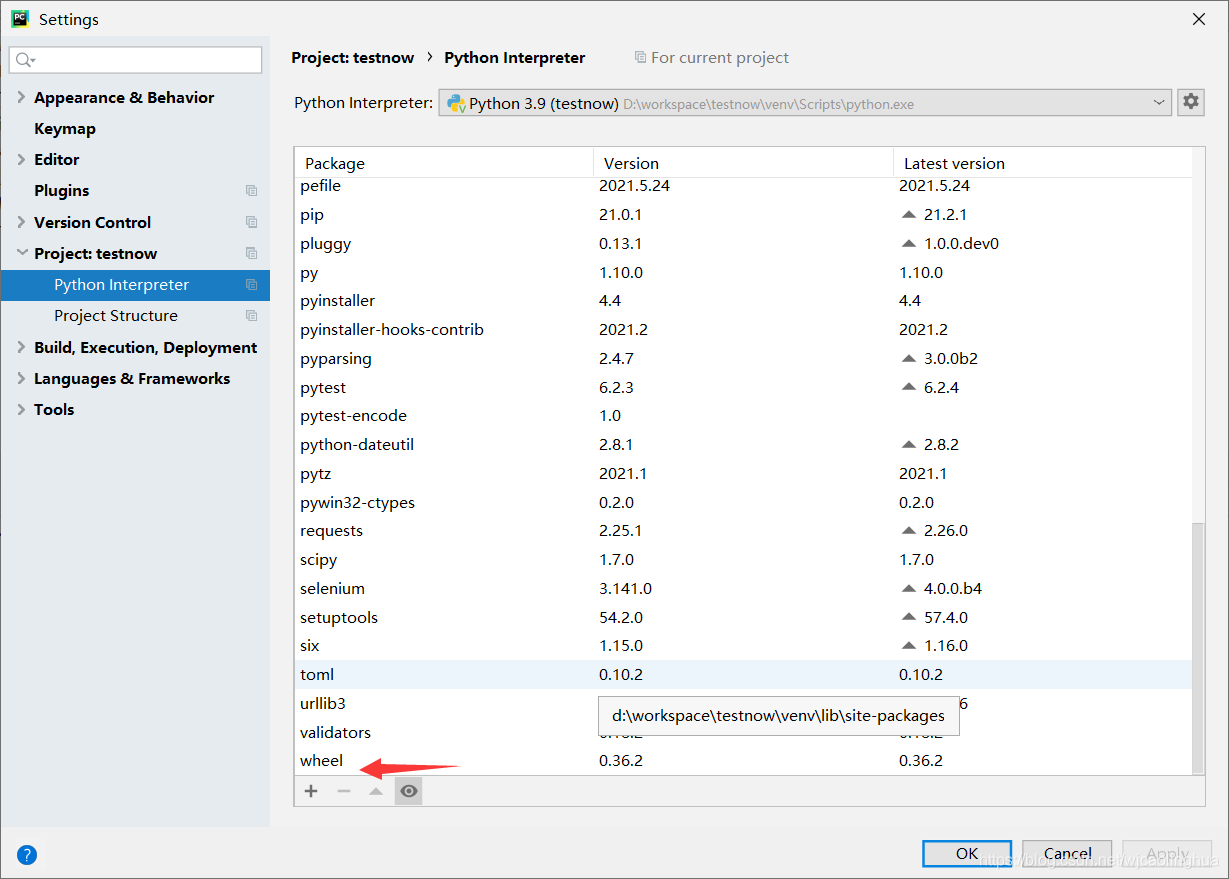This screenshot has height=879, width=1229.
Task: Click the project-level icon beside Project: testnow
Action: [x=251, y=253]
